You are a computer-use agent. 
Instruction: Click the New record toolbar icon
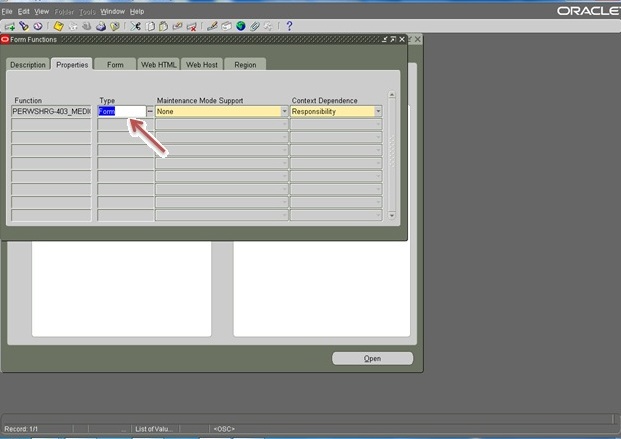(x=10, y=27)
